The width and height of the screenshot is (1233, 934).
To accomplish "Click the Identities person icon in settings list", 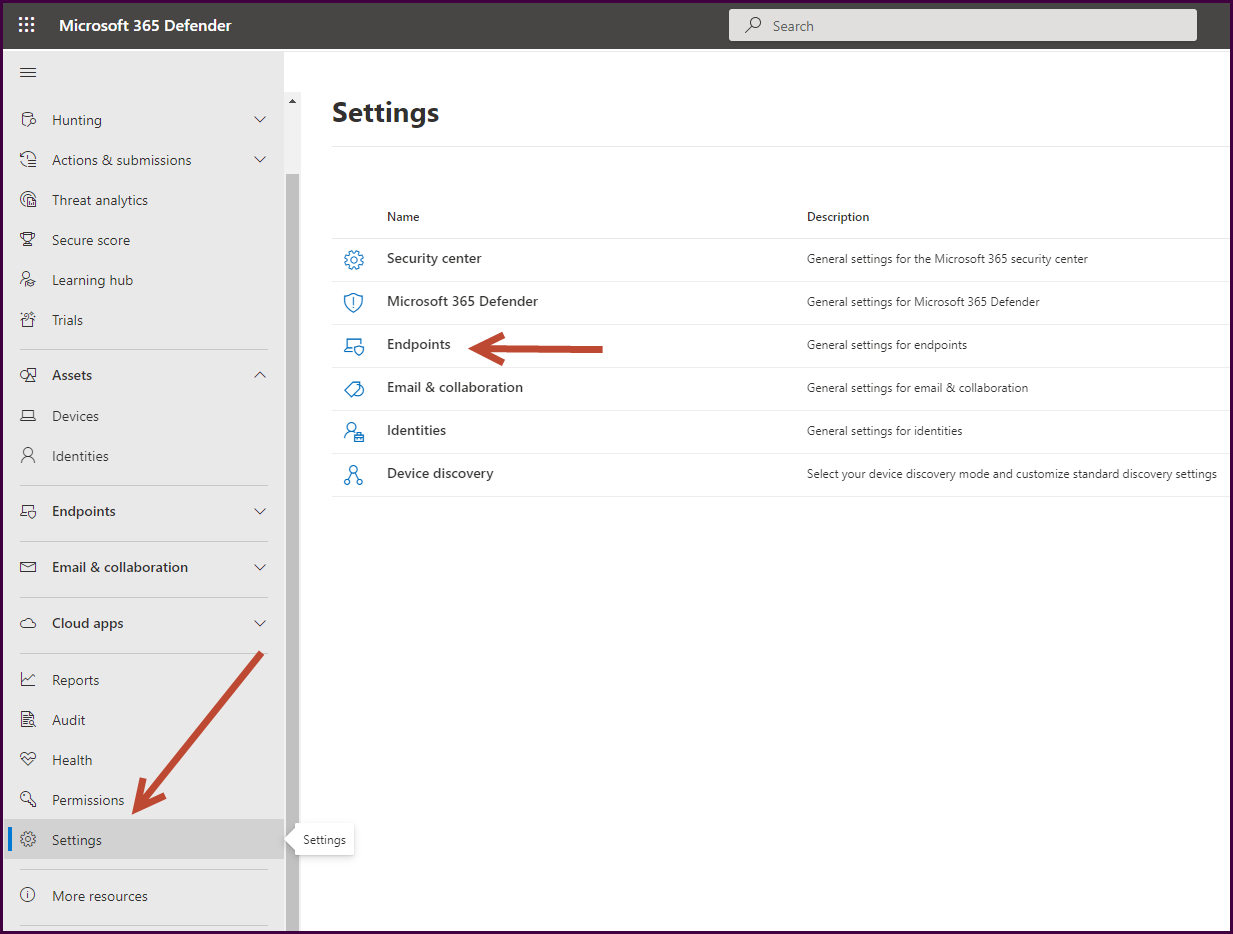I will click(353, 432).
